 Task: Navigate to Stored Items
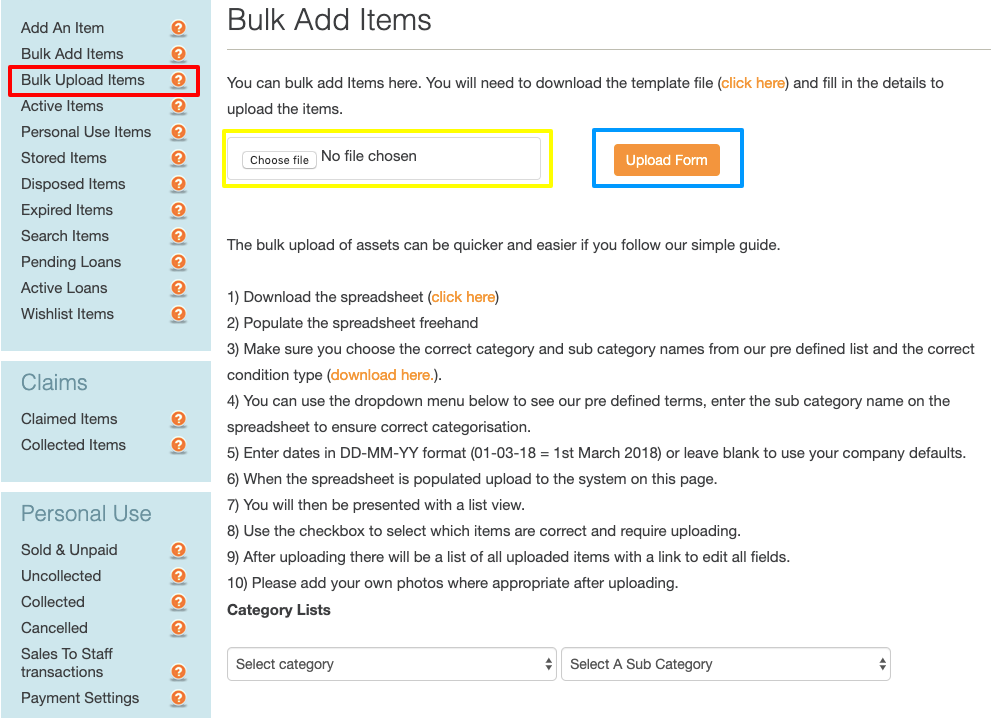63,158
